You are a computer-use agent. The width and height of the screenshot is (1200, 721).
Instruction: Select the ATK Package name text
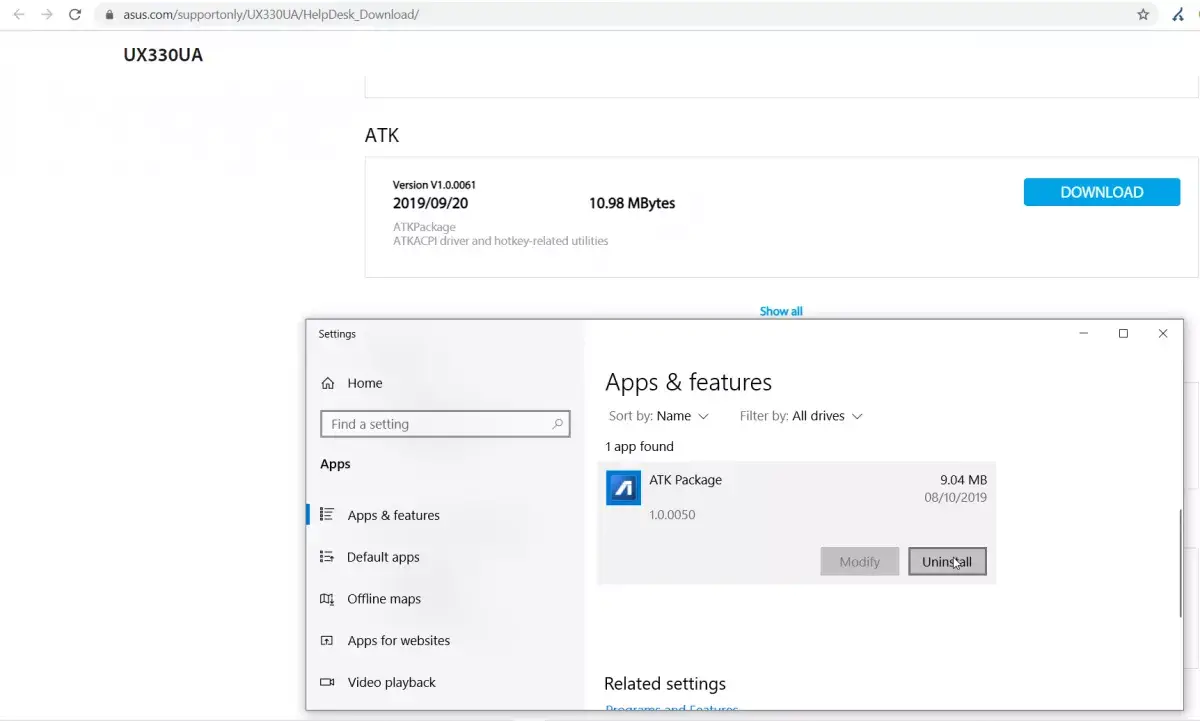click(x=685, y=480)
